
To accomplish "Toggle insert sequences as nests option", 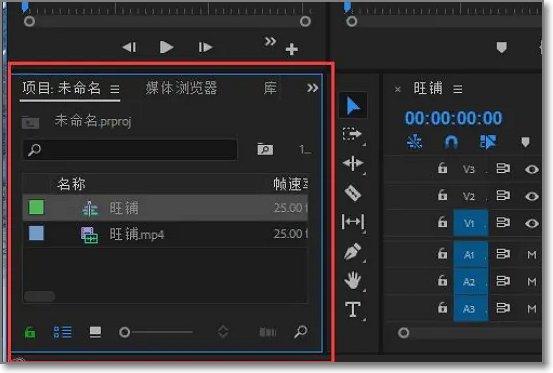I will (x=414, y=142).
